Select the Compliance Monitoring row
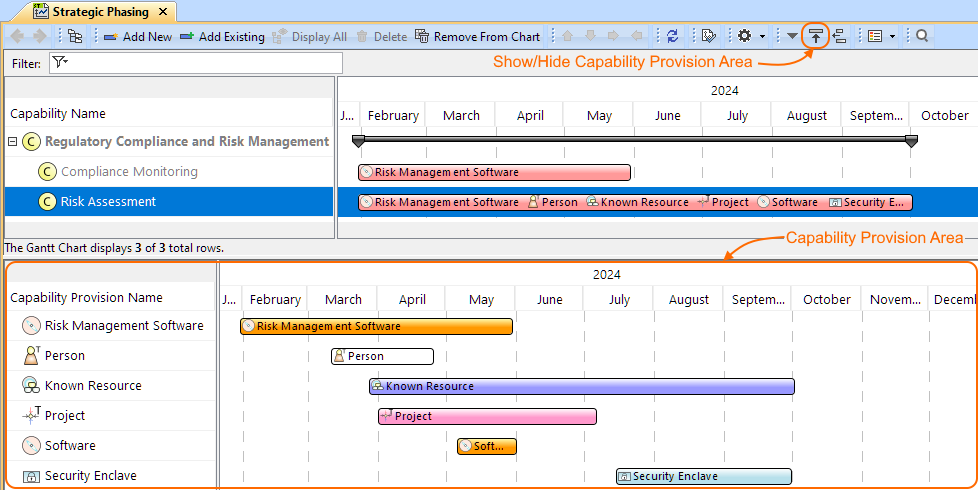This screenshot has height=490, width=978. (169, 171)
